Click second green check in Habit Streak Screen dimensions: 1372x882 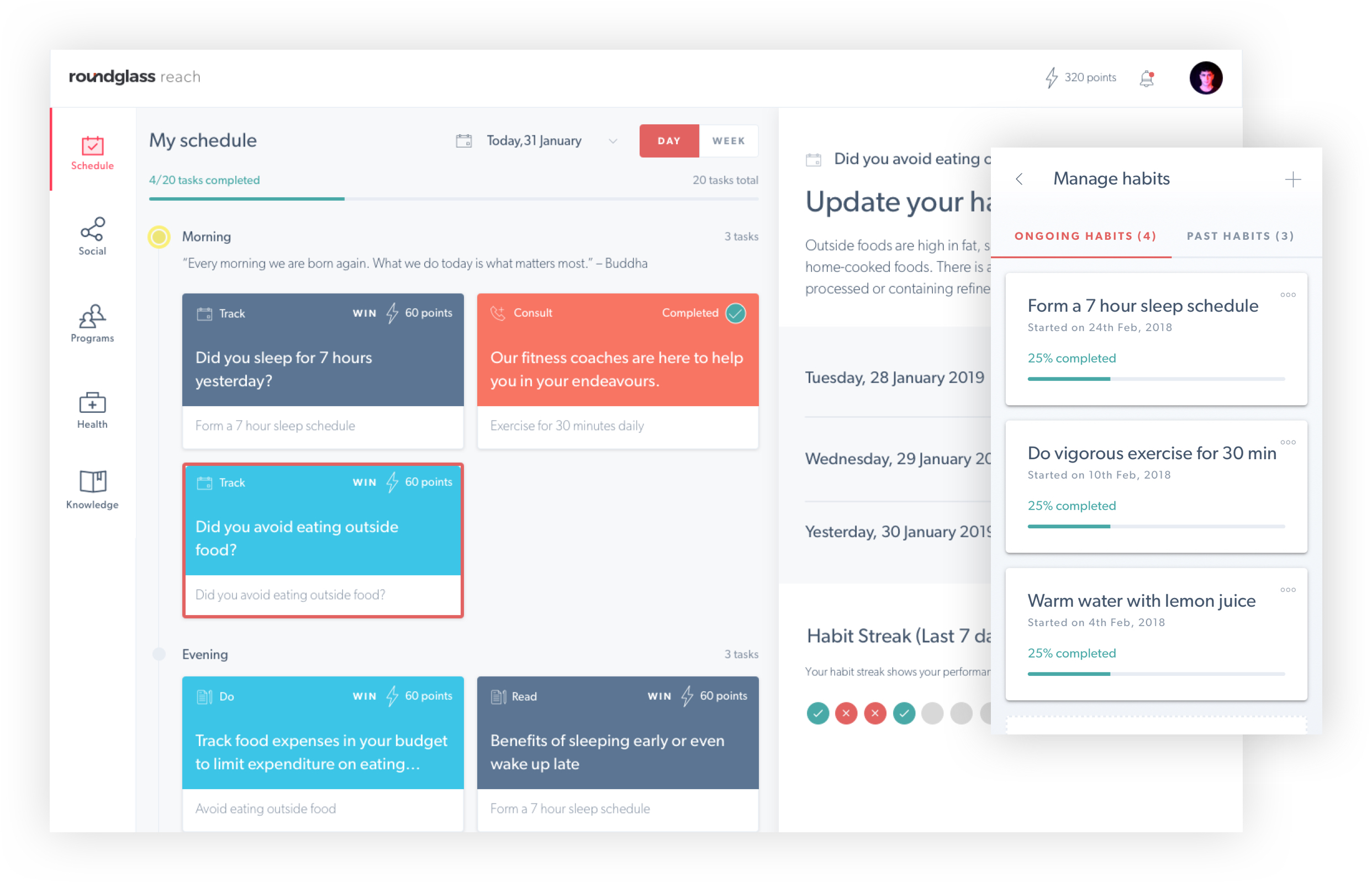(x=904, y=713)
